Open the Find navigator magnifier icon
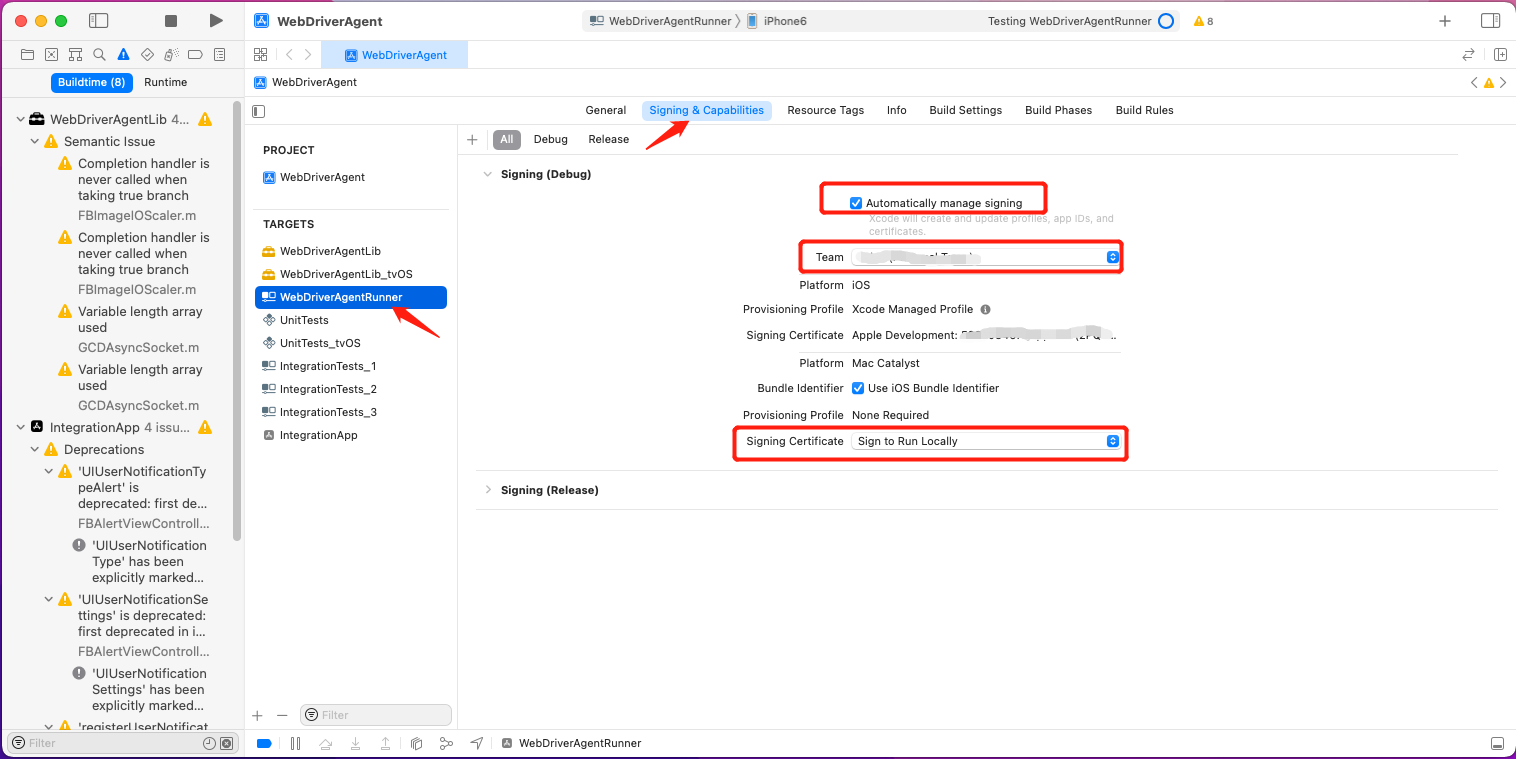1516x759 pixels. (99, 54)
